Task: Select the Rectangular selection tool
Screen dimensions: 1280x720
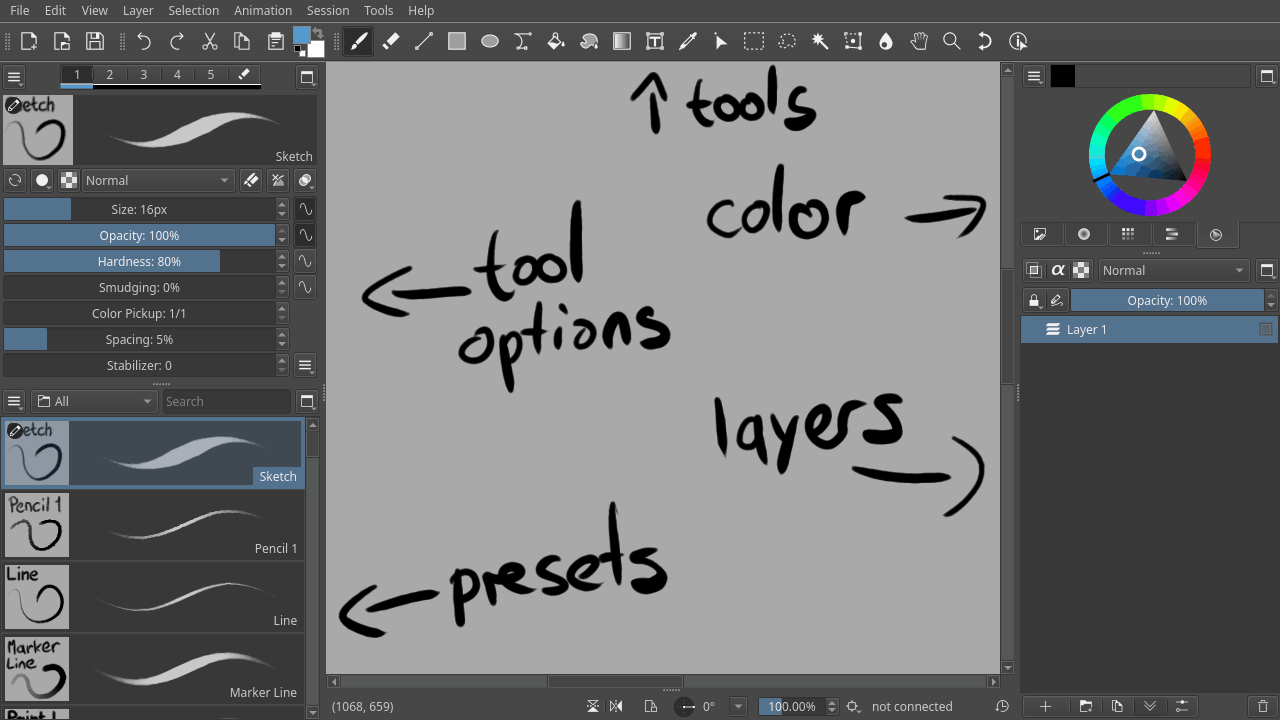Action: point(754,41)
